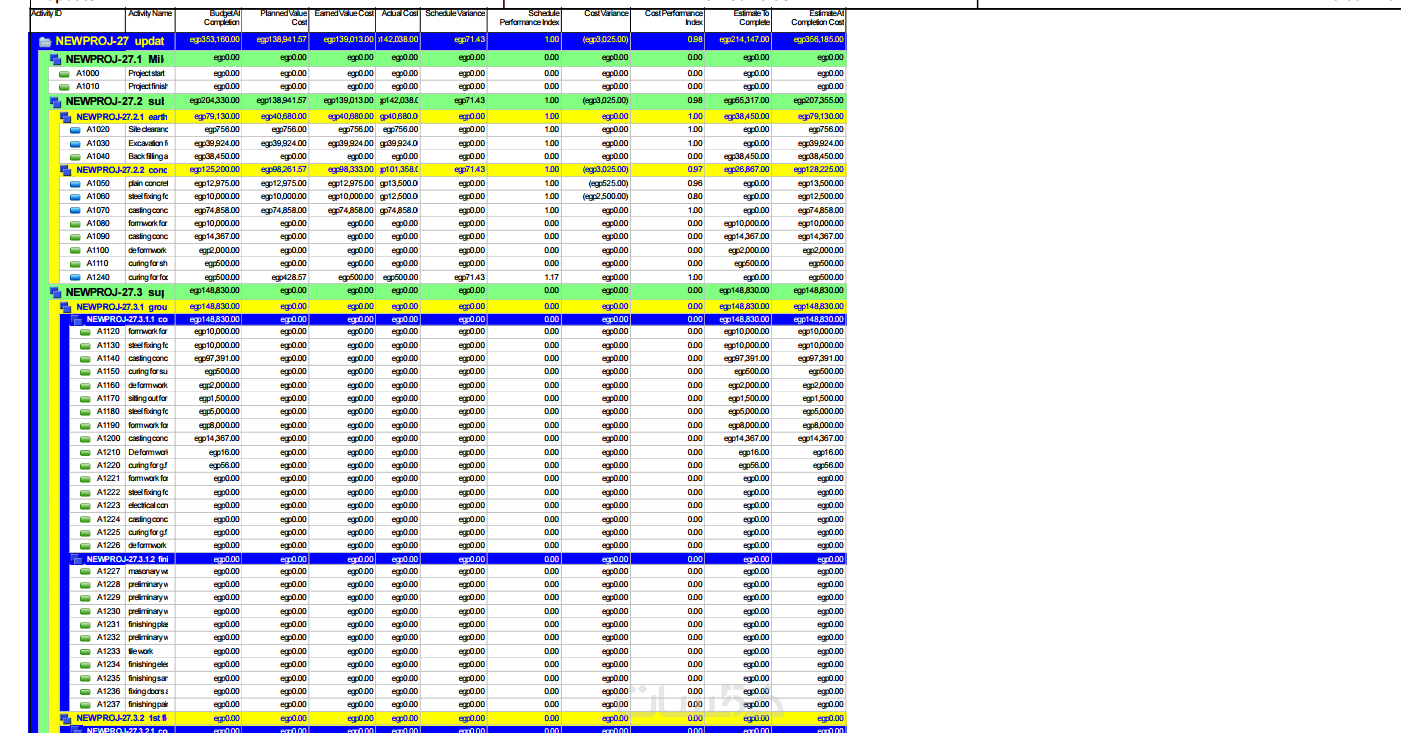The height and width of the screenshot is (733, 1401).
Task: Click the activity ID text A1150
Action: [109, 372]
